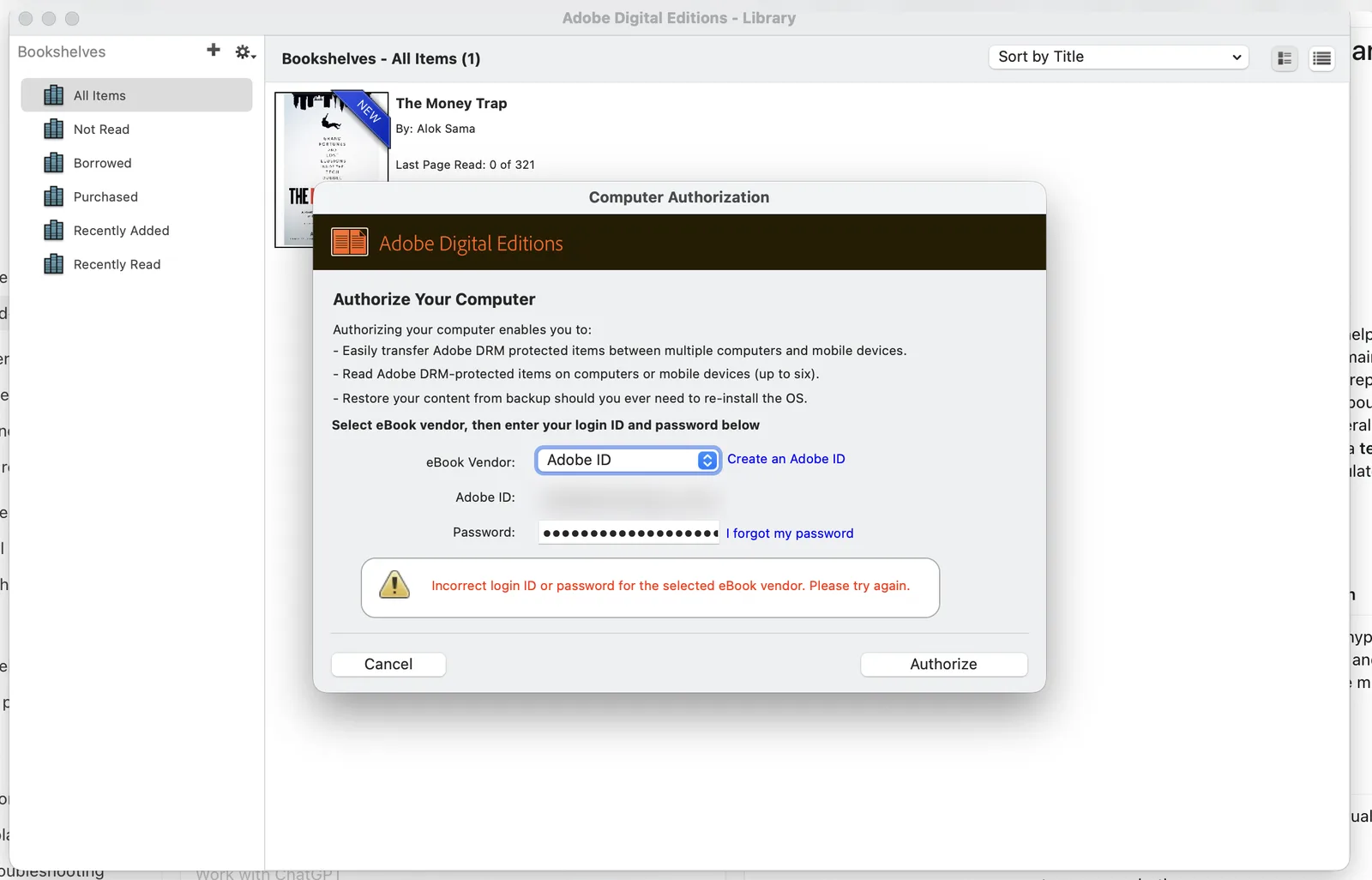The width and height of the screenshot is (1372, 880).
Task: Click the Password input field
Action: pos(629,533)
